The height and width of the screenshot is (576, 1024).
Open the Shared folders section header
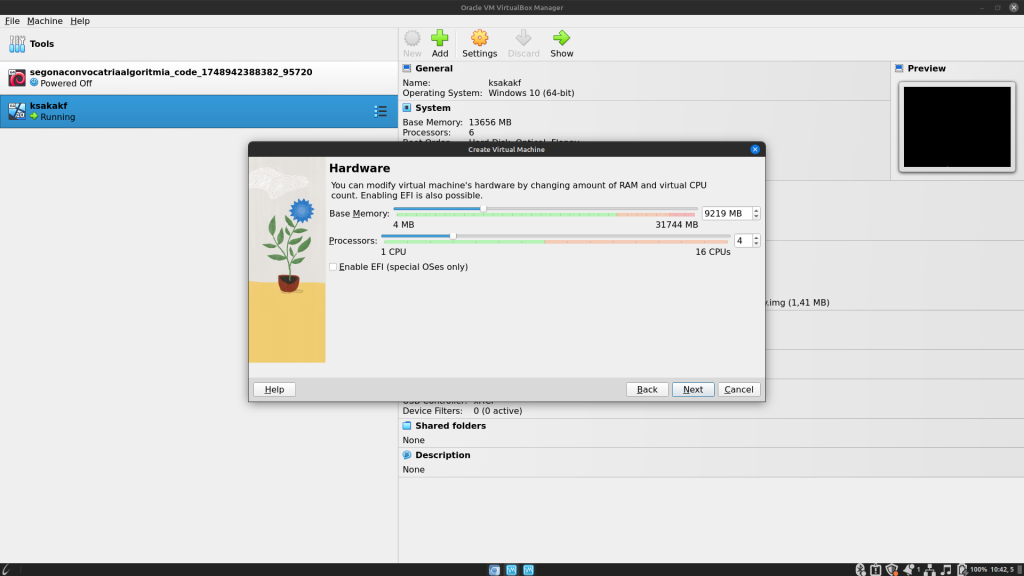(450, 426)
